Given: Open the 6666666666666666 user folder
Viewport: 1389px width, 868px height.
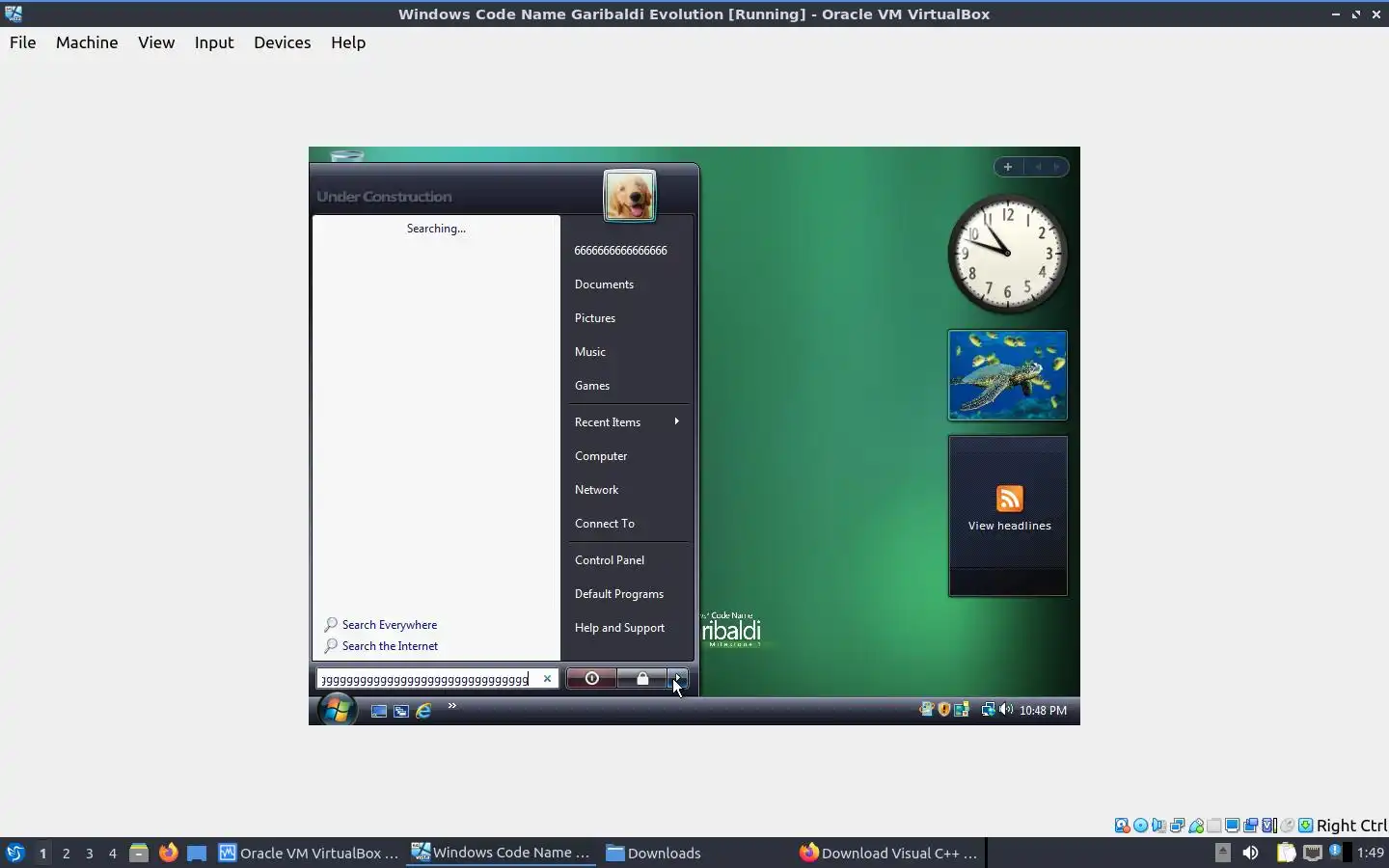Looking at the screenshot, I should pyautogui.click(x=620, y=250).
